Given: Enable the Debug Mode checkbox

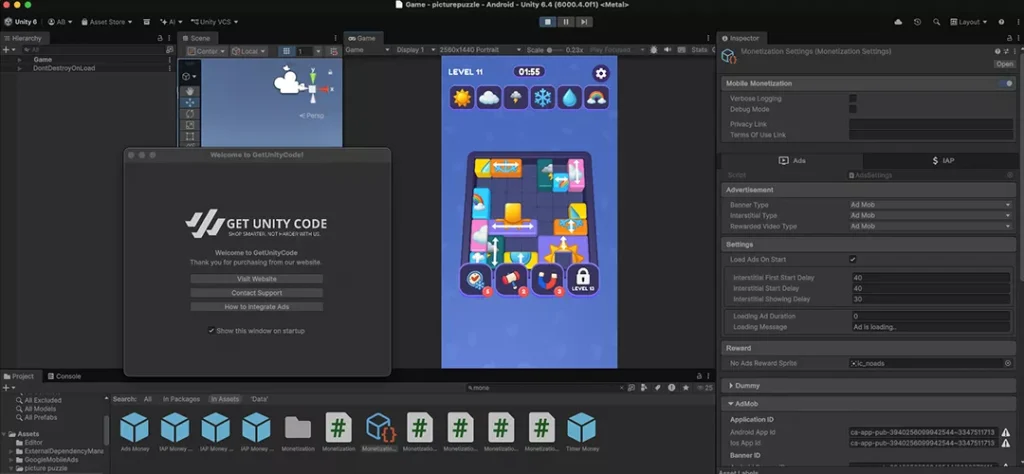Looking at the screenshot, I should click(x=853, y=109).
